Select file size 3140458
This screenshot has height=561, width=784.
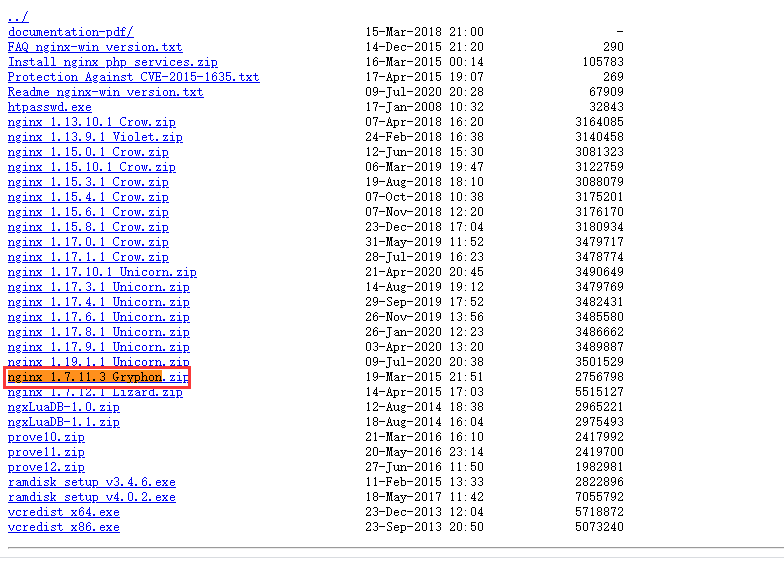coord(599,137)
